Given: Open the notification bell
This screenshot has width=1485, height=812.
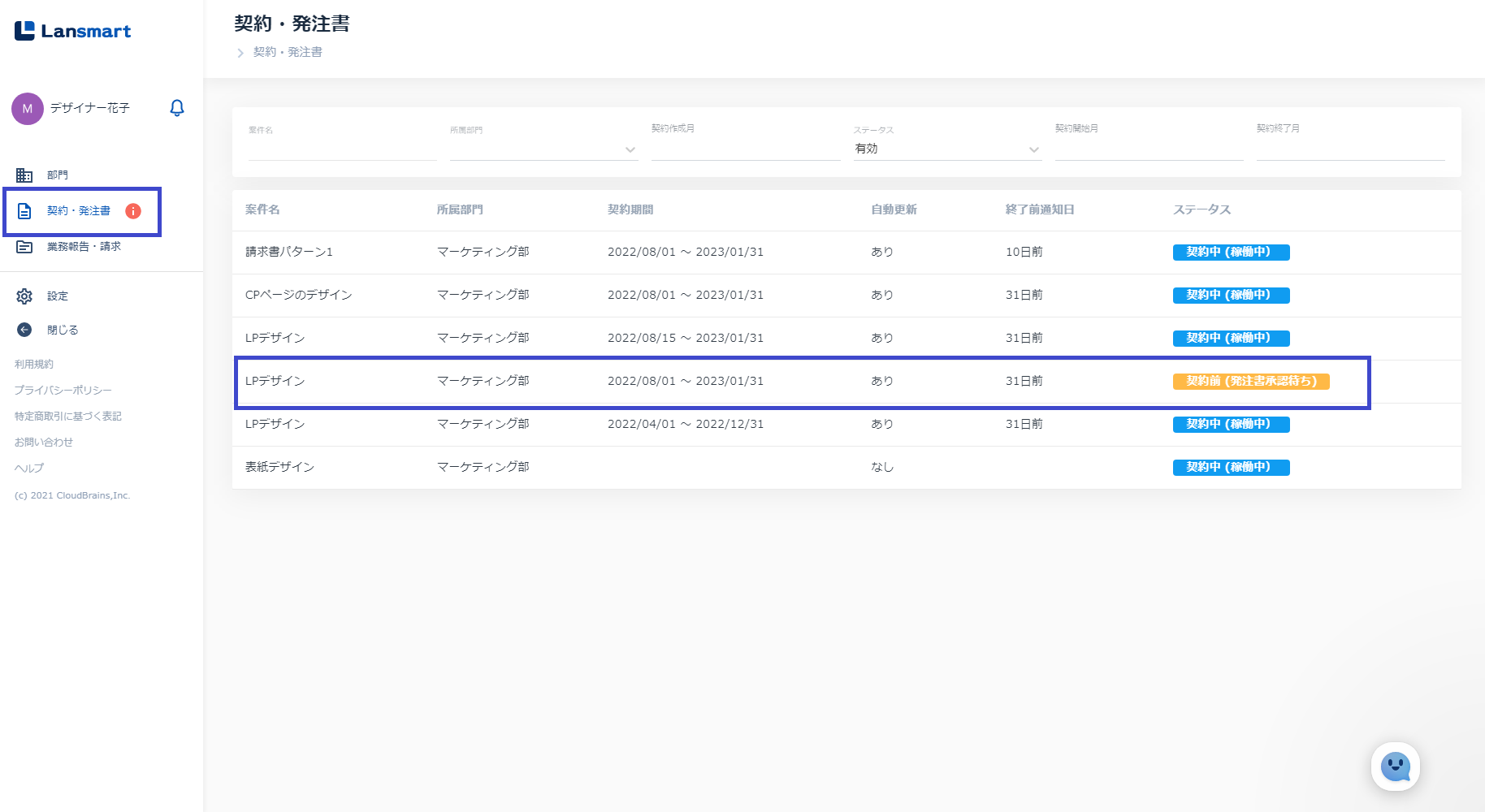Looking at the screenshot, I should pyautogui.click(x=177, y=108).
